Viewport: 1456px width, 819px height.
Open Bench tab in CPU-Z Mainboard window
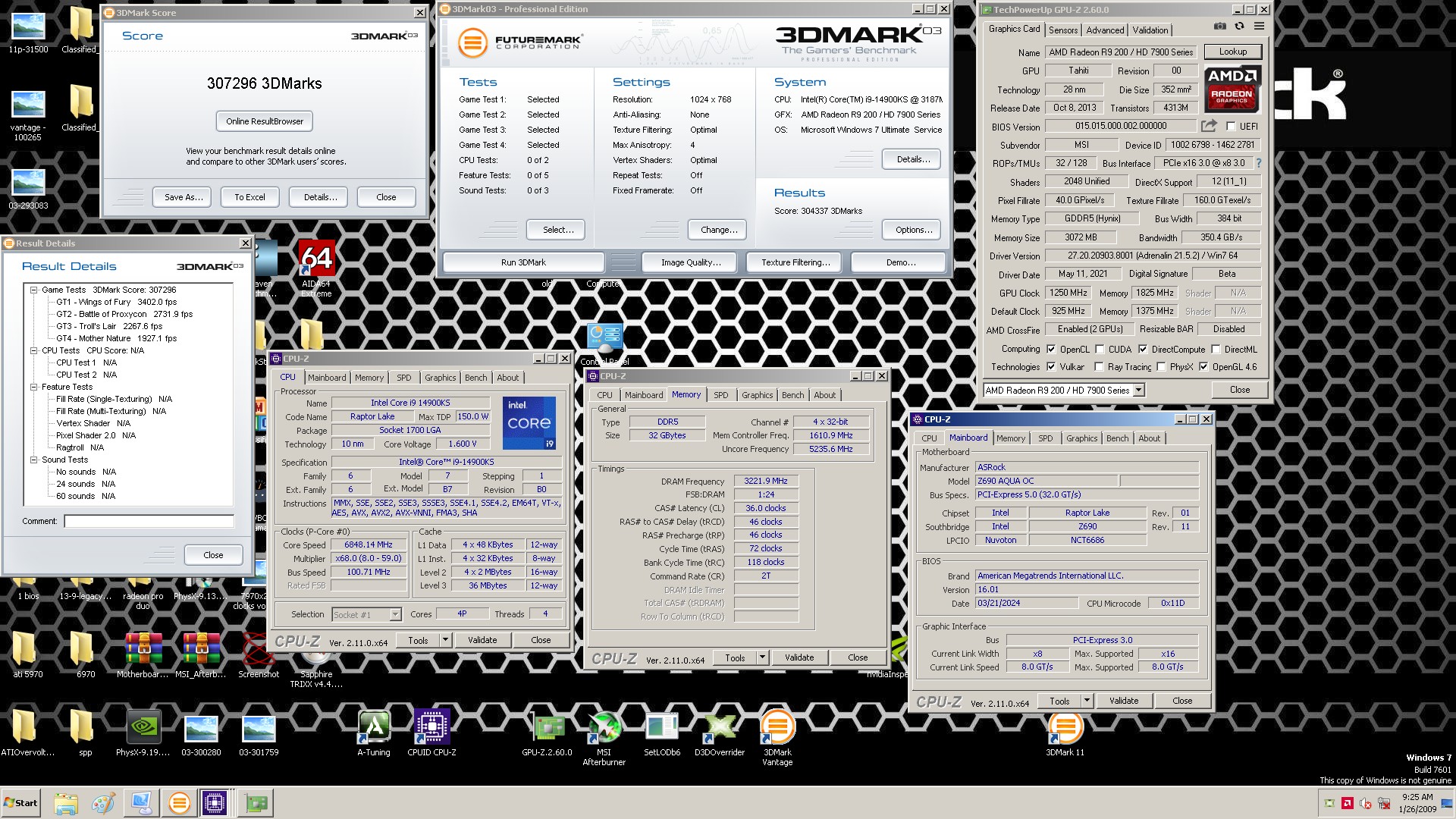[x=1117, y=438]
